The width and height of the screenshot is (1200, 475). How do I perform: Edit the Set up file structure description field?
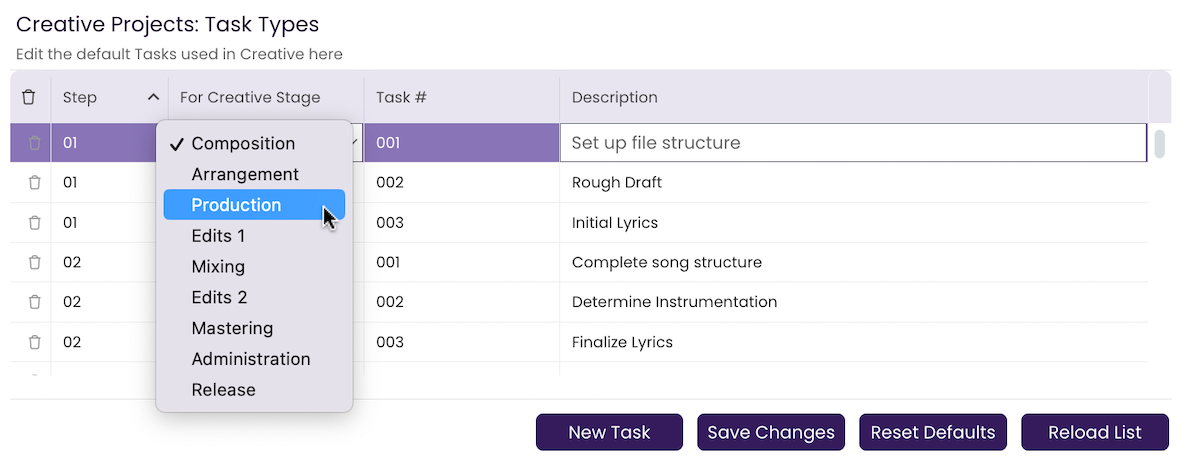853,143
